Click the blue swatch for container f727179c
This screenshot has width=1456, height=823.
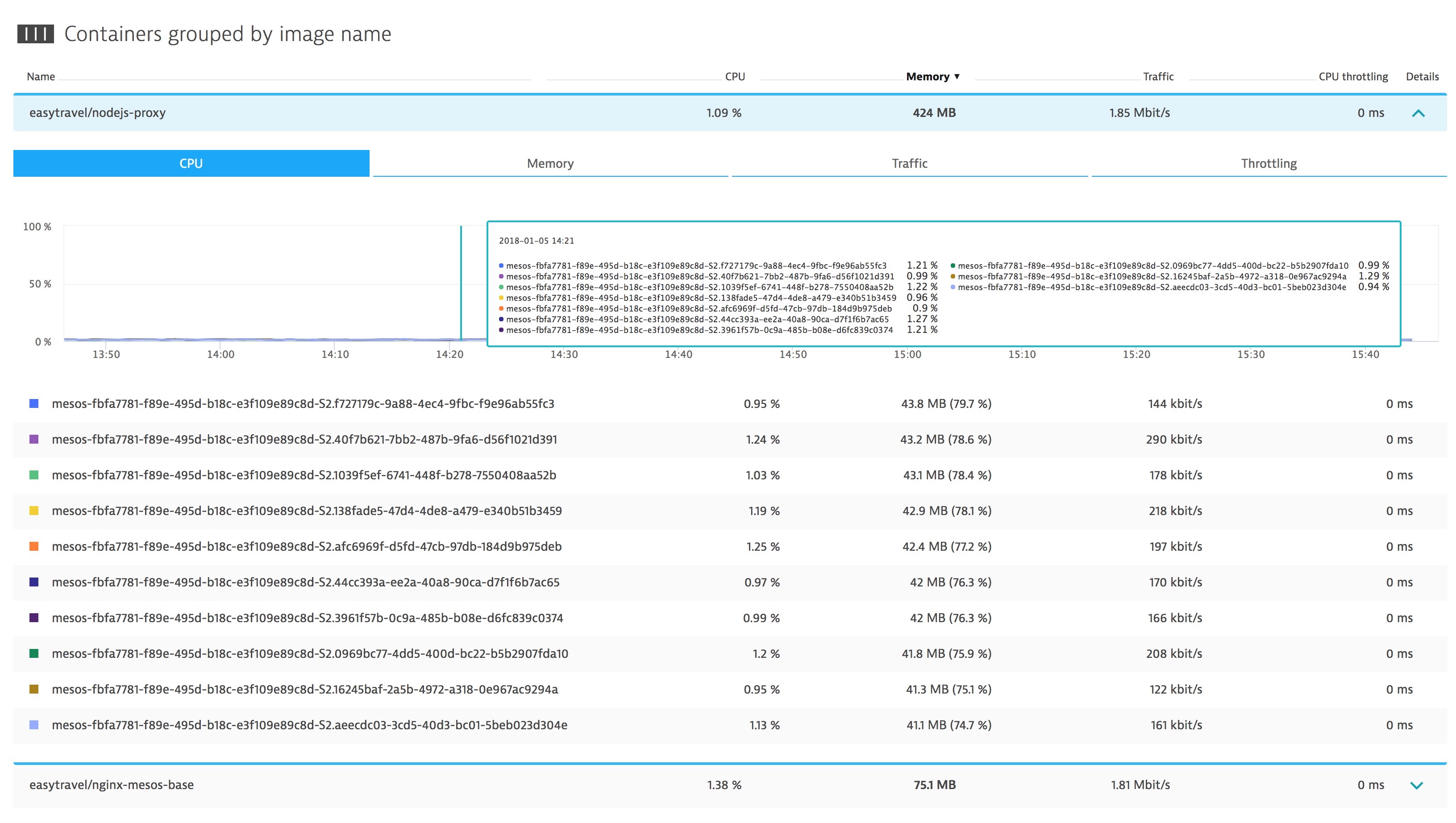[x=34, y=403]
